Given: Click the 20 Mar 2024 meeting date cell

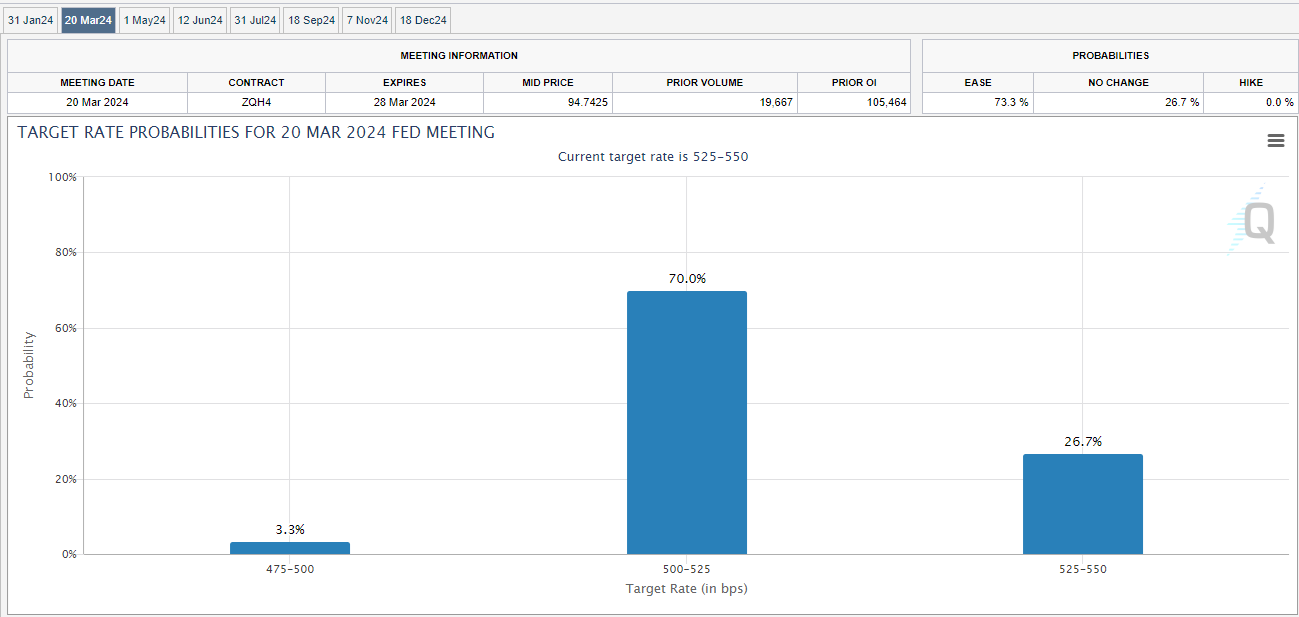Looking at the screenshot, I should pos(97,102).
